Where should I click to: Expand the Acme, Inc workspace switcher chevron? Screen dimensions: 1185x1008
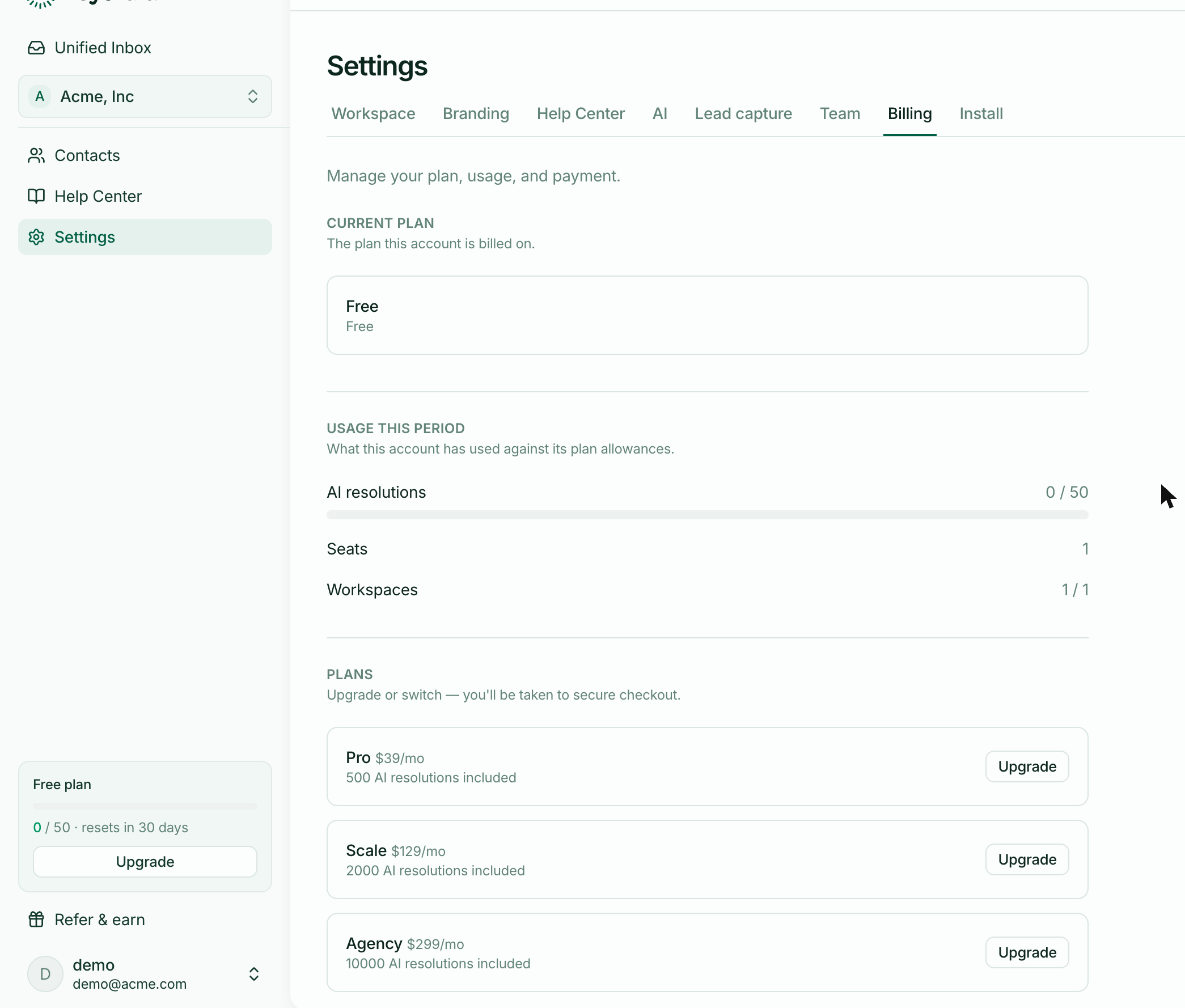tap(252, 97)
